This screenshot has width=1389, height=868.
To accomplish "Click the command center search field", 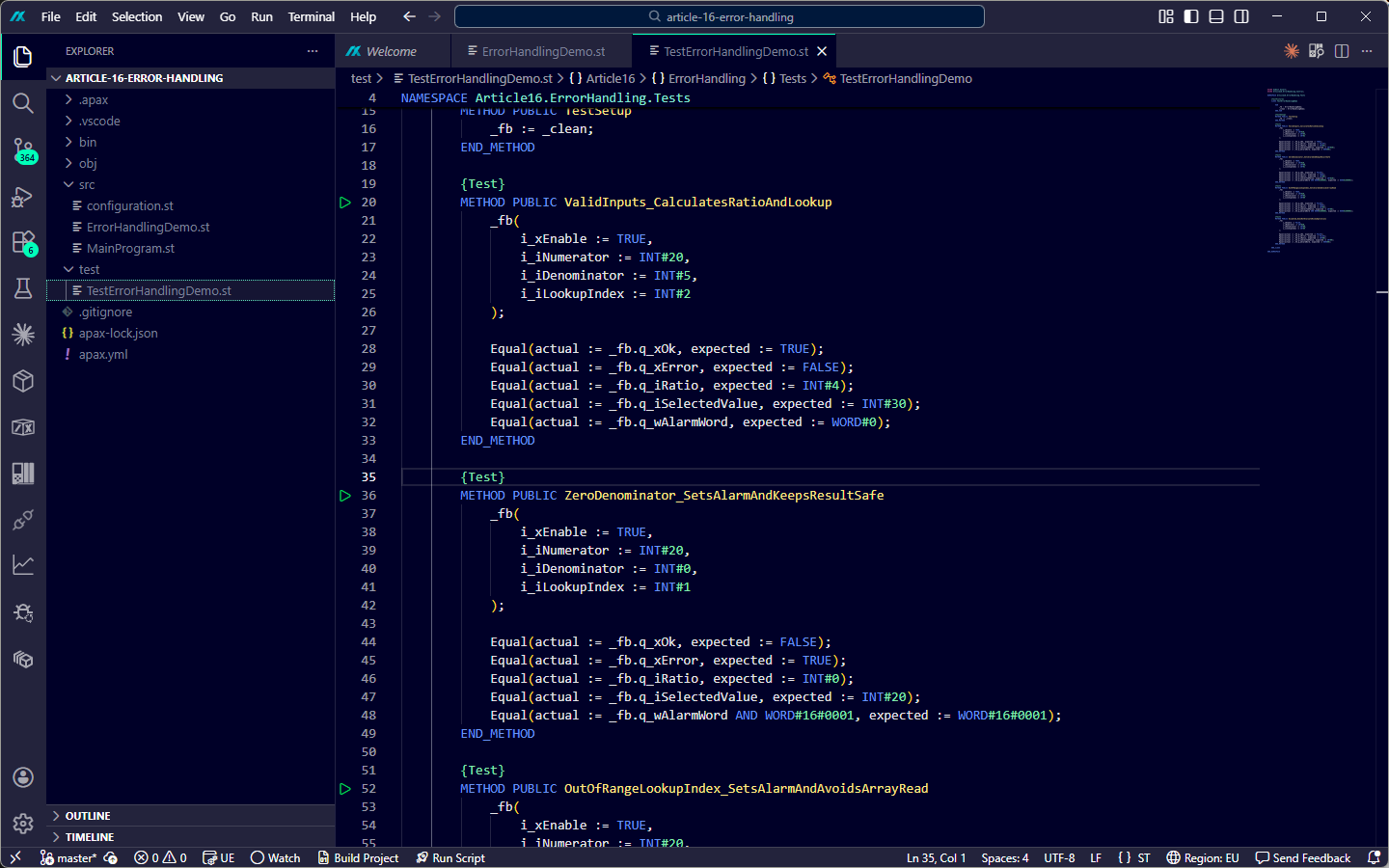I will [x=720, y=16].
